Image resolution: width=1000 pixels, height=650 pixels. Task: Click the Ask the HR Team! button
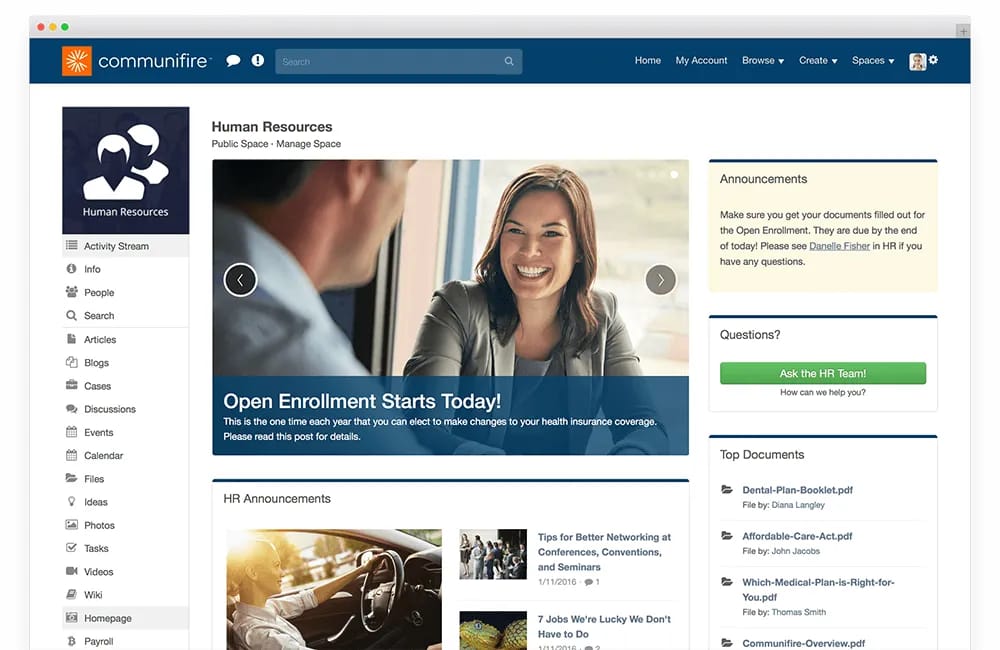823,373
